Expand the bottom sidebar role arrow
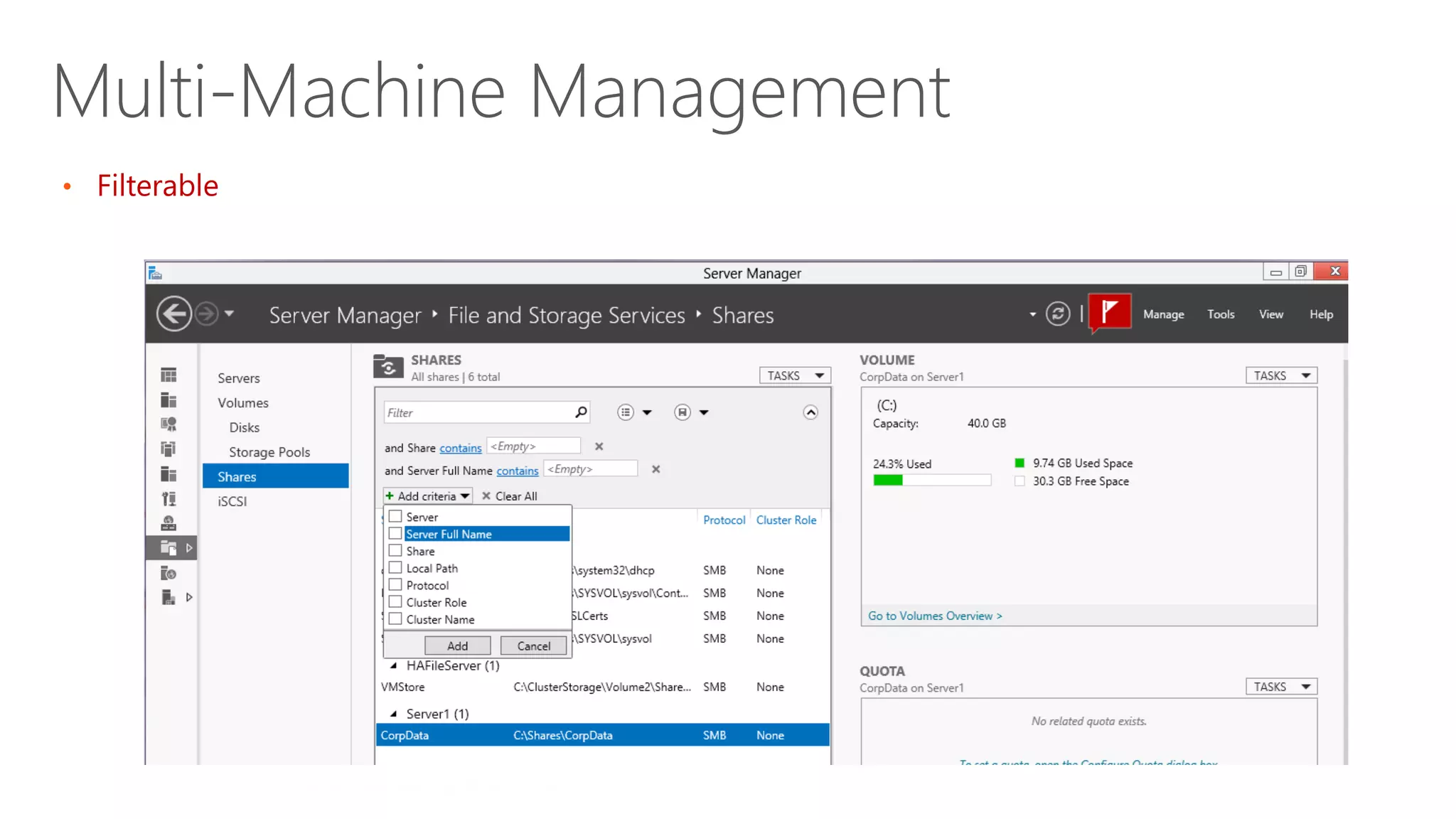This screenshot has height=819, width=1456. click(x=189, y=597)
